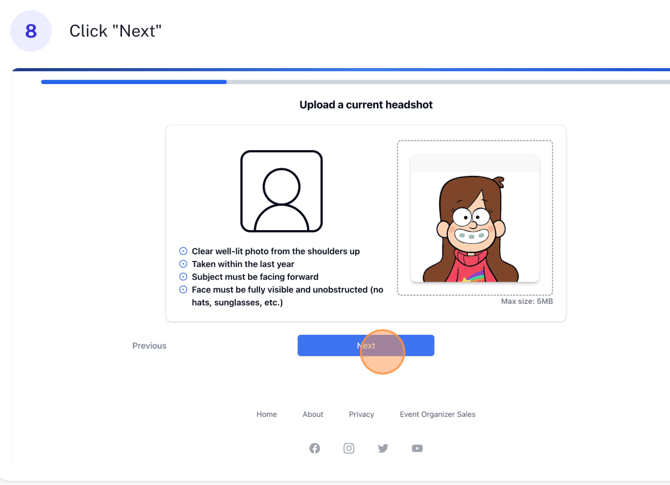Viewport: 670px width, 485px height.
Task: Click bullet icon beside "Subject must be facing forward"
Action: [183, 277]
